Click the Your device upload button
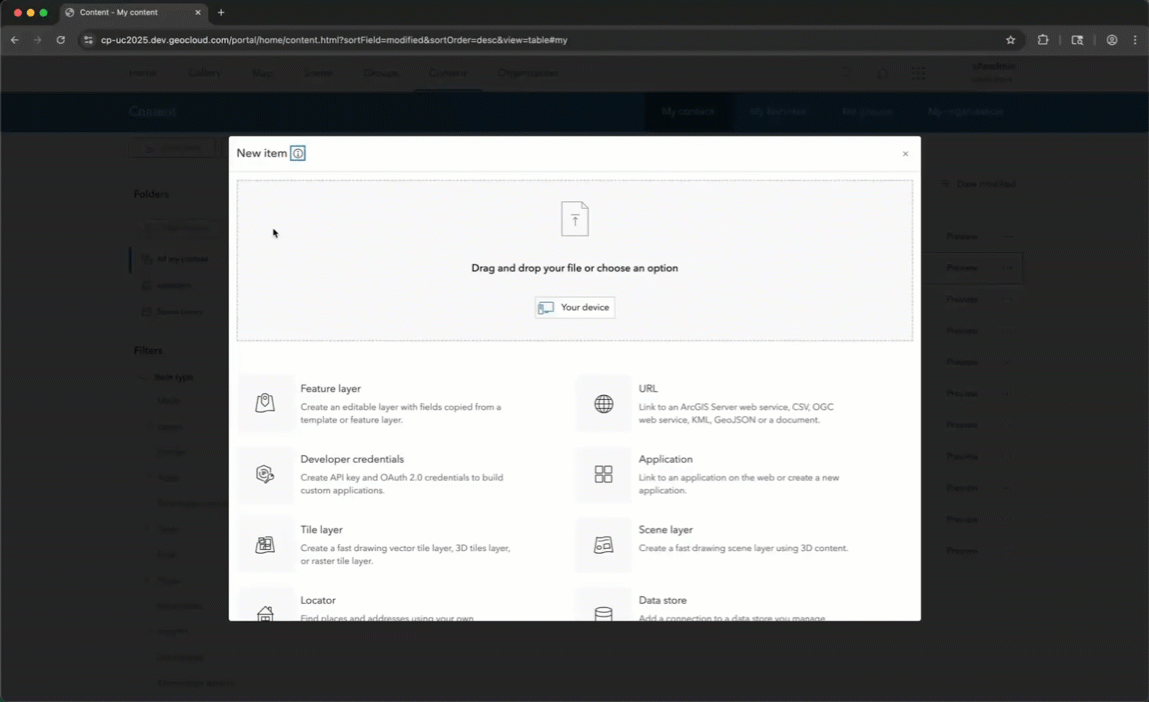The height and width of the screenshot is (702, 1149). click(574, 307)
